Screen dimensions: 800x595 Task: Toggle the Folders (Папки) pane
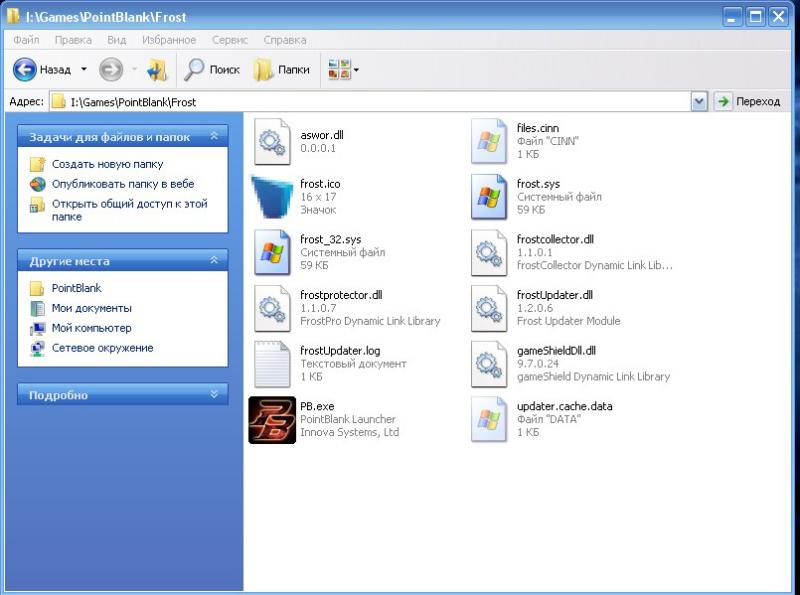(281, 70)
